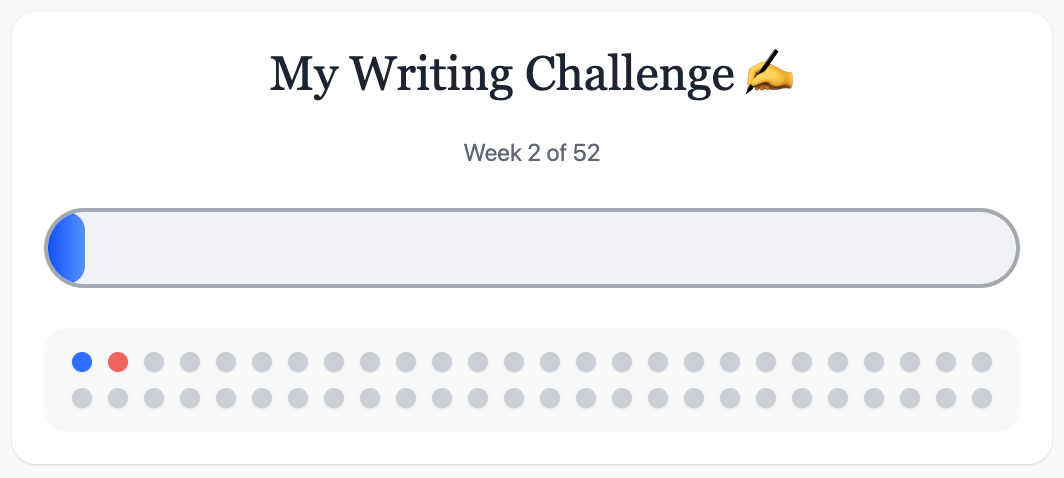Click the second dot in the bottom row

point(118,398)
